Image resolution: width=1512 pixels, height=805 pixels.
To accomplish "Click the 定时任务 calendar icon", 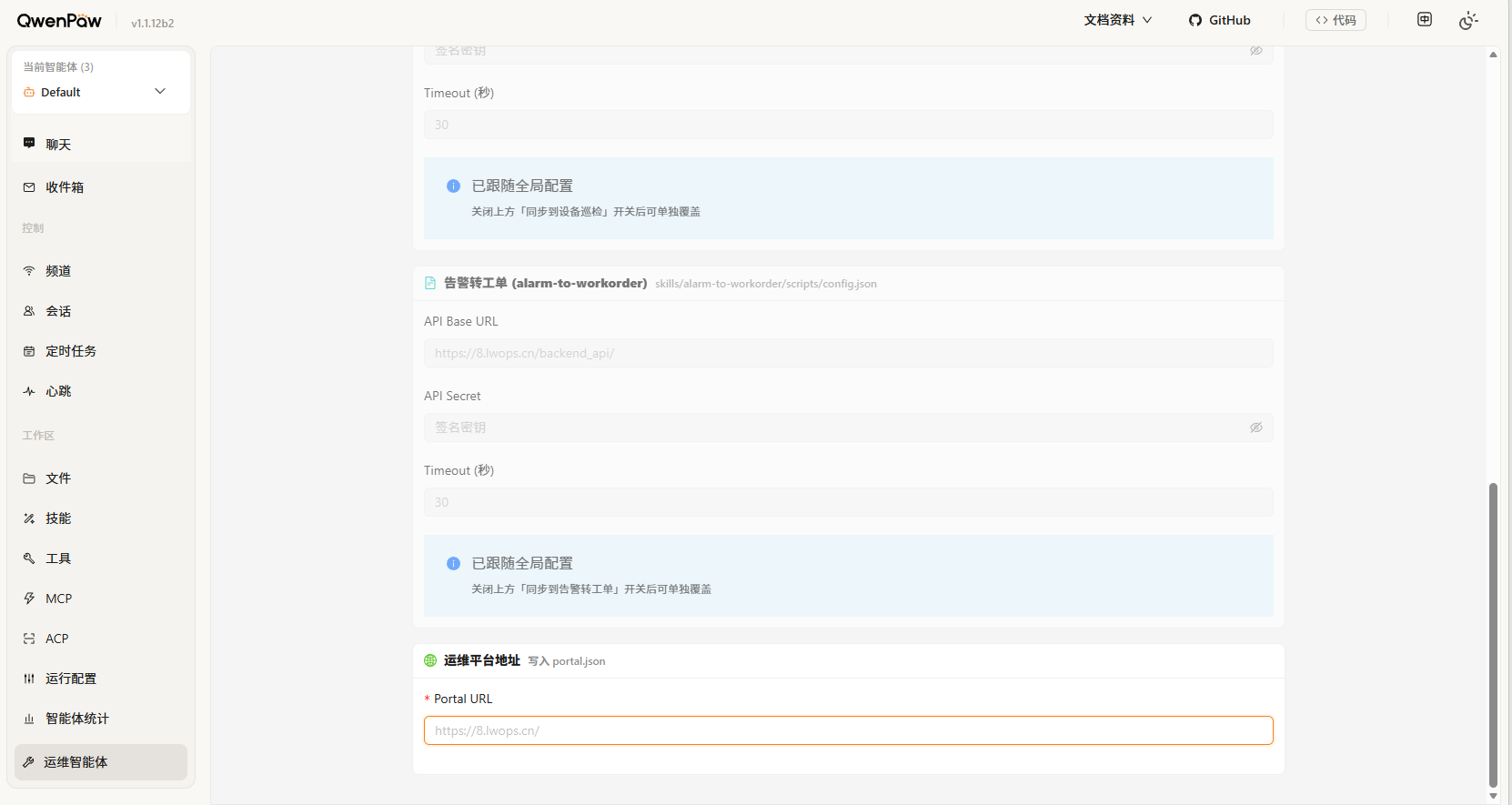I will coord(29,351).
